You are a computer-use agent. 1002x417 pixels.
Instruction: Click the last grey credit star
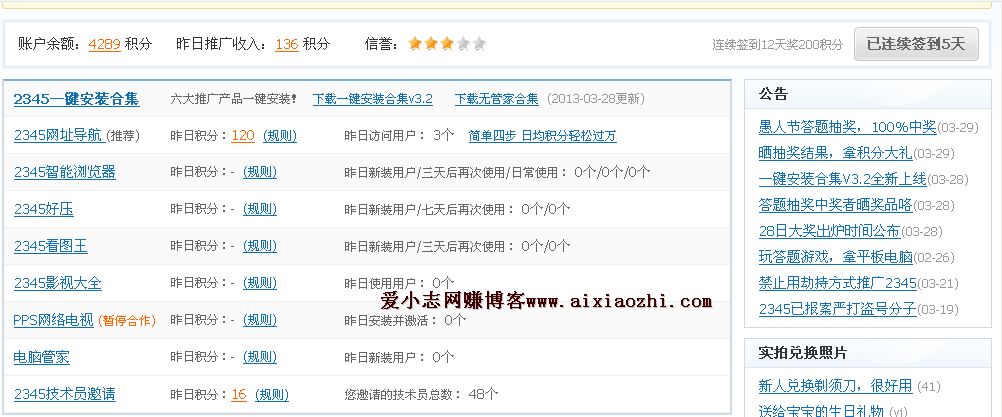(479, 43)
